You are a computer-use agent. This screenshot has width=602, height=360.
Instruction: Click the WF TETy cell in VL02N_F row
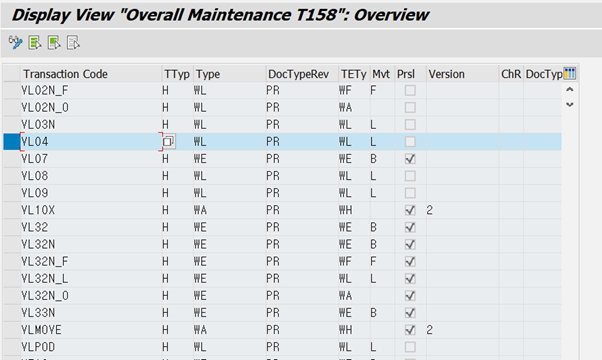point(354,91)
